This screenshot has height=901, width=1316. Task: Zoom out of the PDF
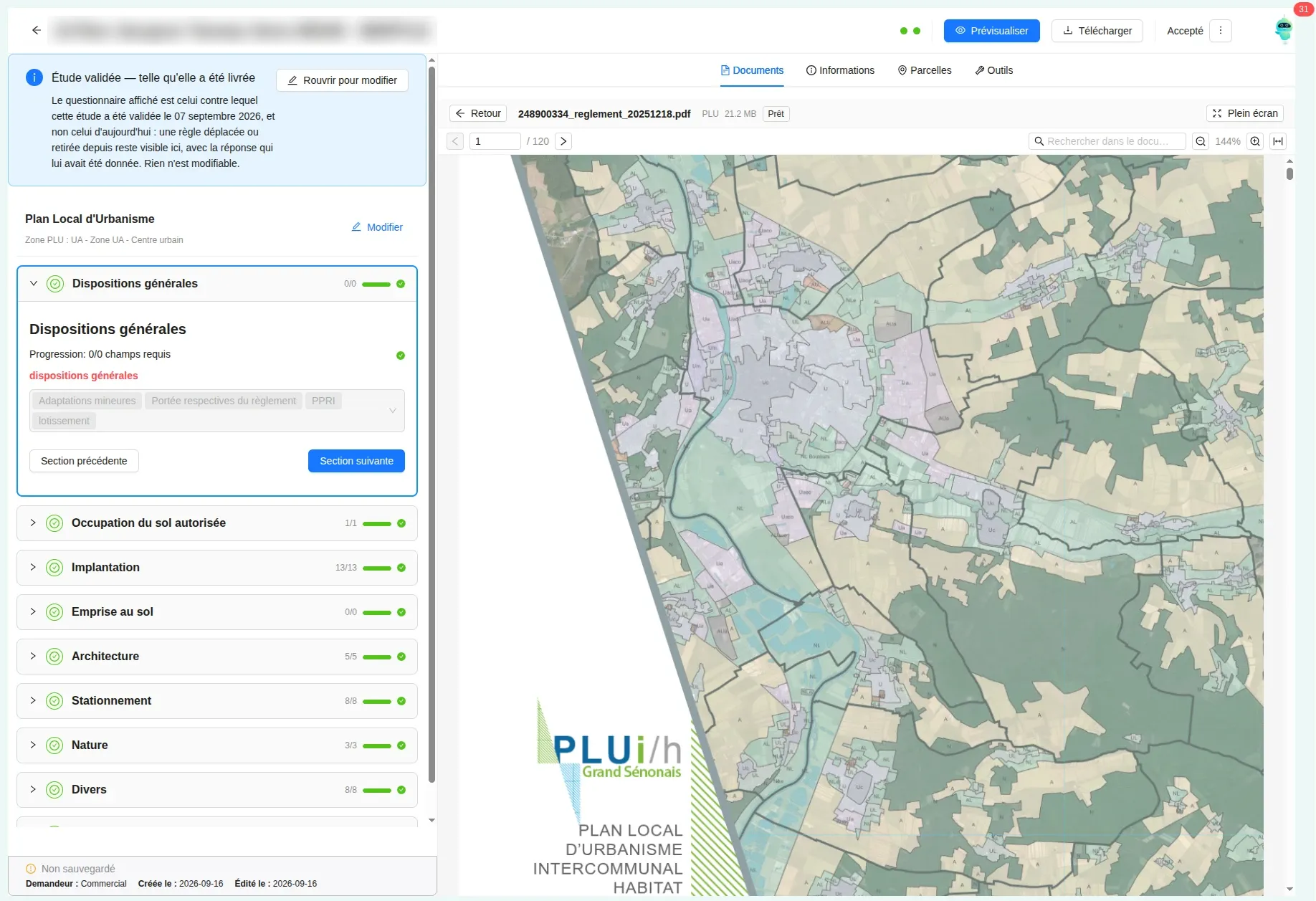(x=1201, y=141)
